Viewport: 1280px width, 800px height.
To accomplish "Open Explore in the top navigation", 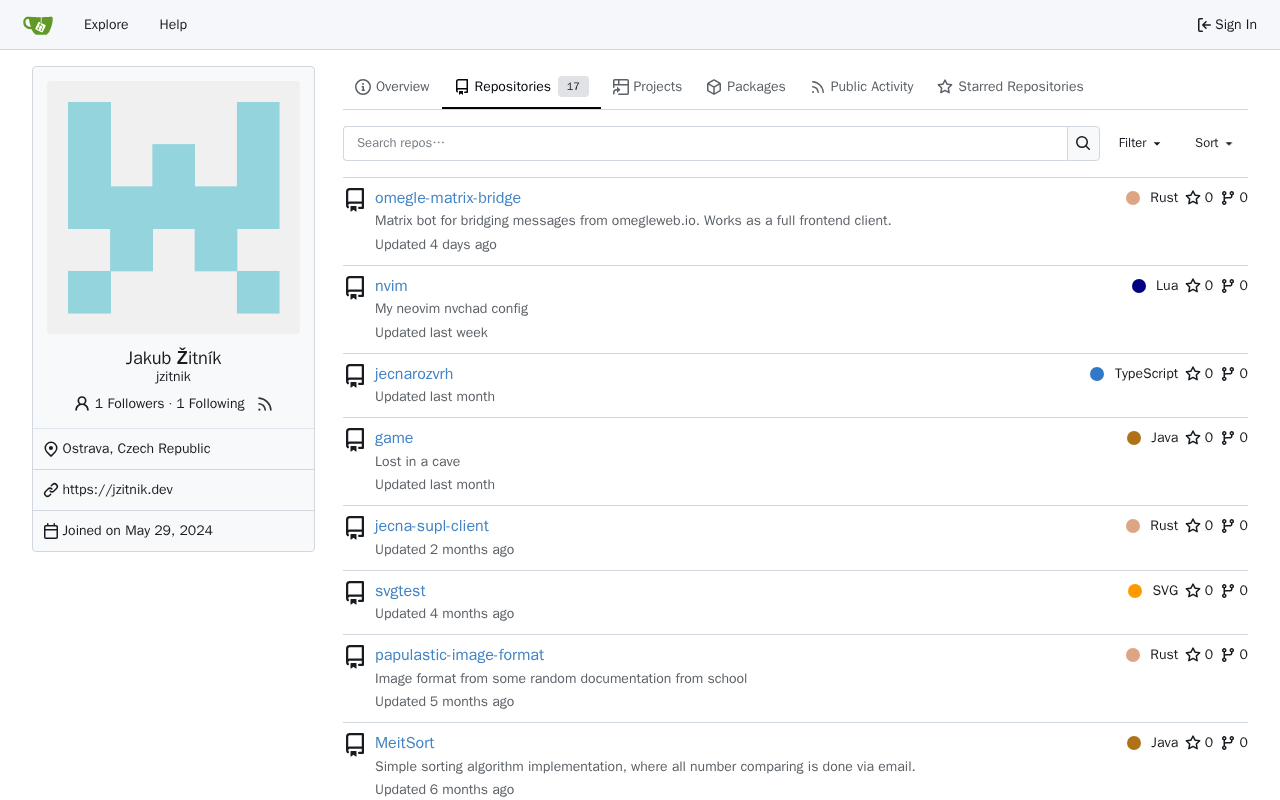I will coord(106,25).
